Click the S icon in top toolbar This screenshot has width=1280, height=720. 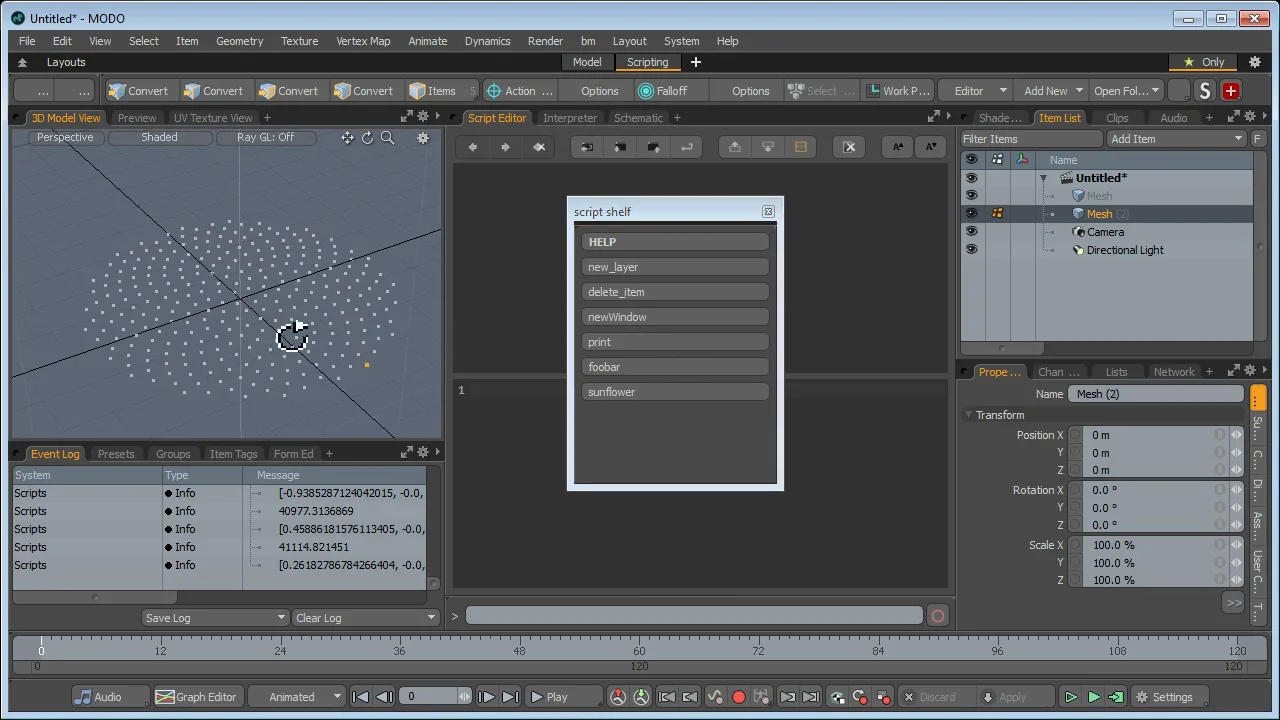coord(1205,91)
